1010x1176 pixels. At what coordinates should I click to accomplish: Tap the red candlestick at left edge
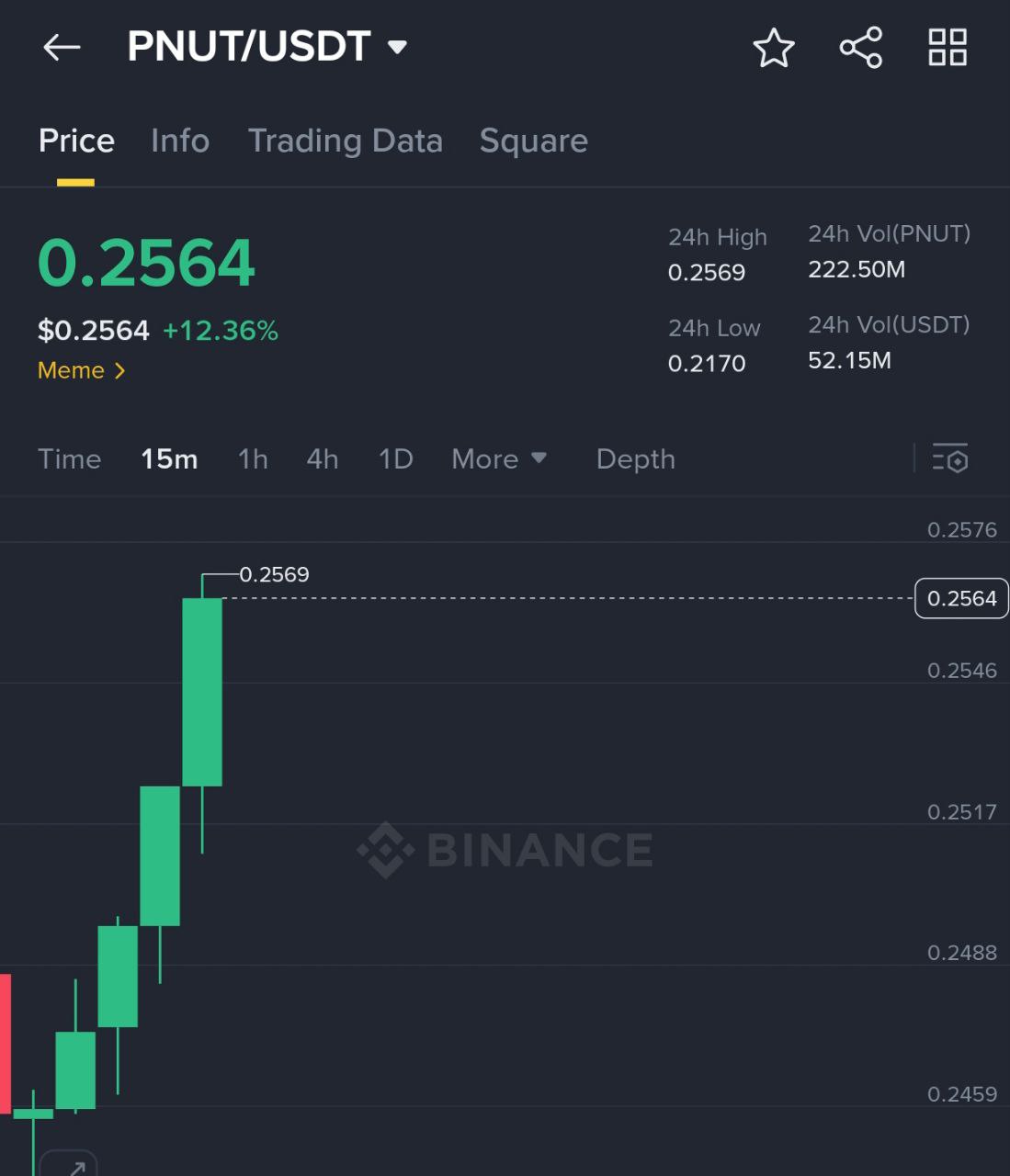coord(6,1043)
